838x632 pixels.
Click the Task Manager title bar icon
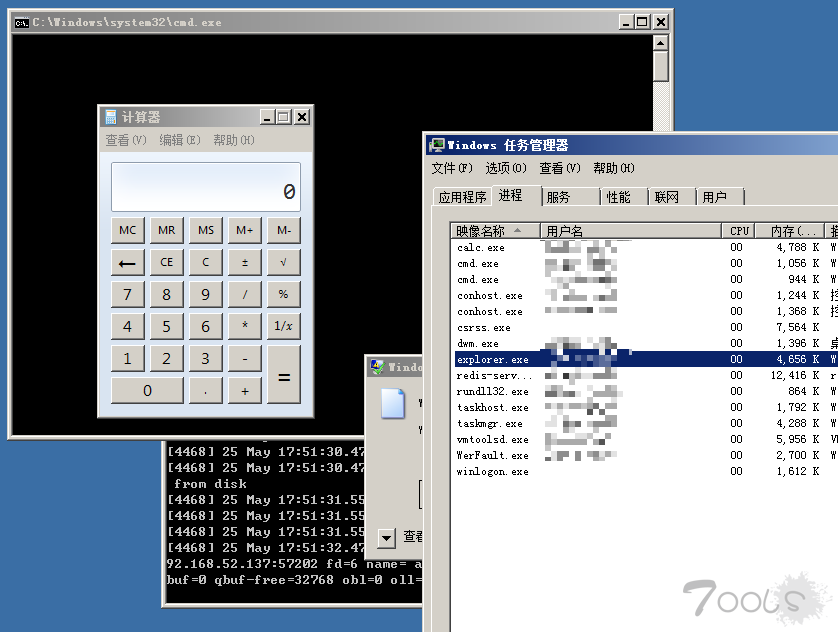[437, 145]
